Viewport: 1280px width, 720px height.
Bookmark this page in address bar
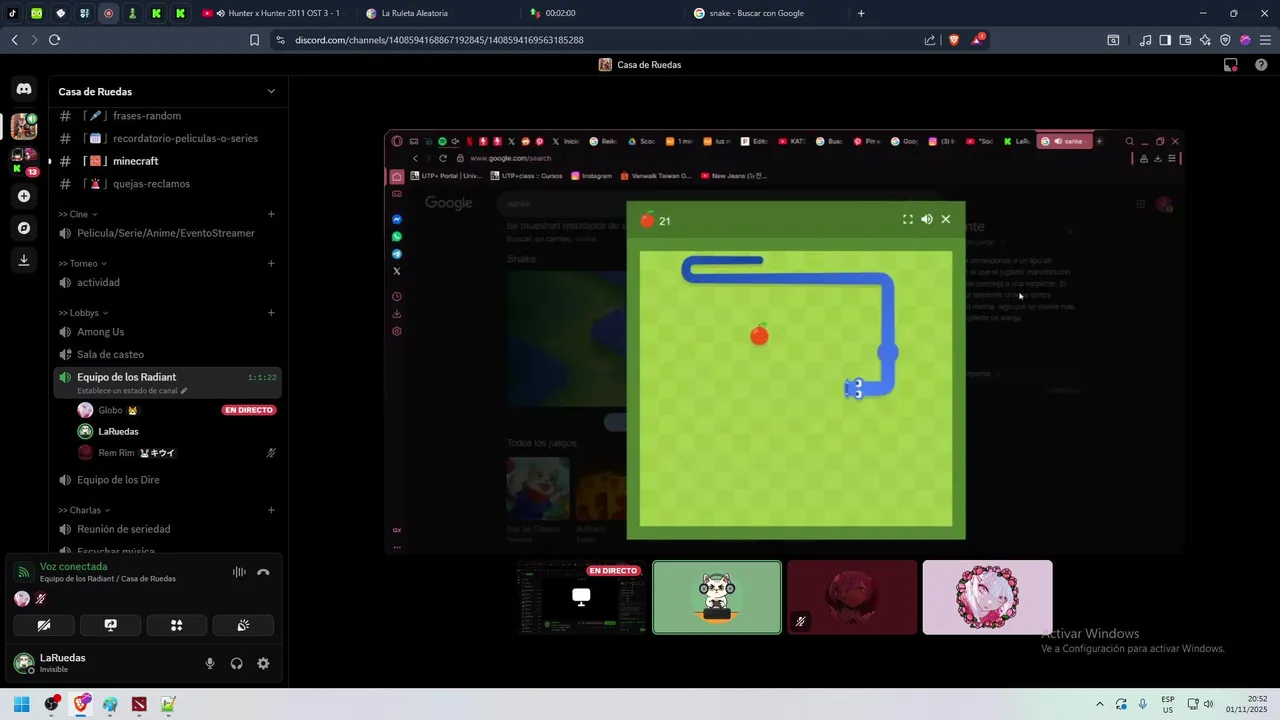pyautogui.click(x=254, y=40)
